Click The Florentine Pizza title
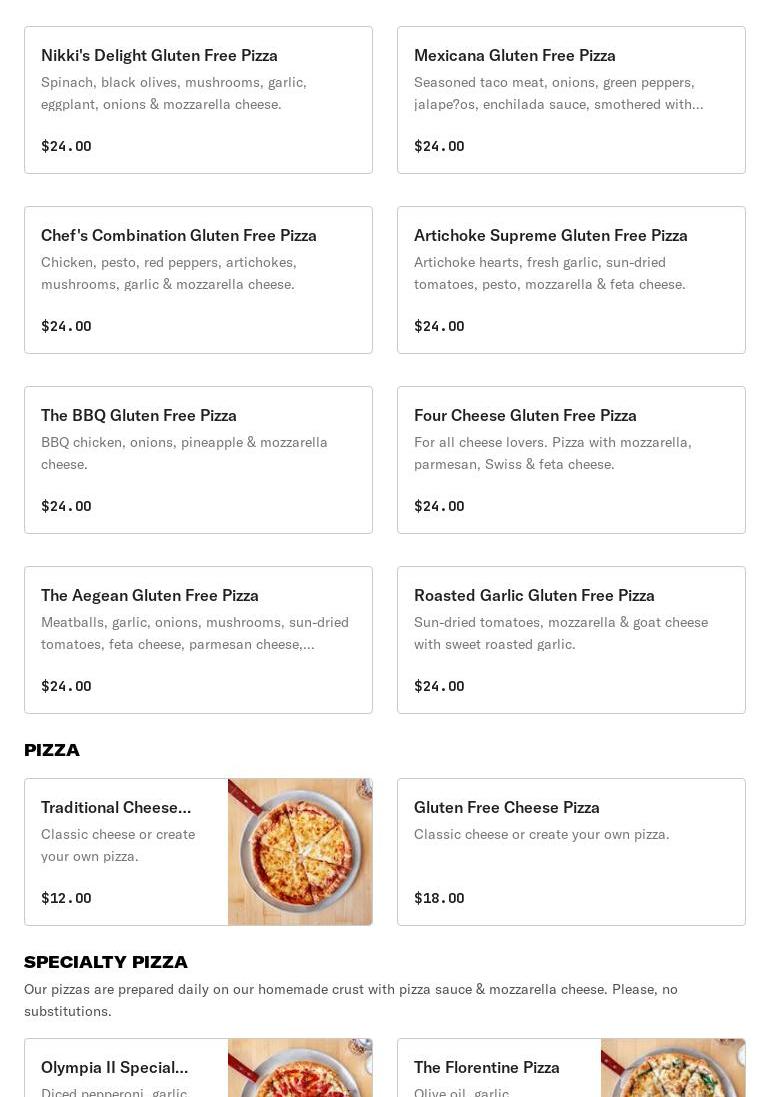Screen dimensions: 770x1097 tap(486, 1068)
